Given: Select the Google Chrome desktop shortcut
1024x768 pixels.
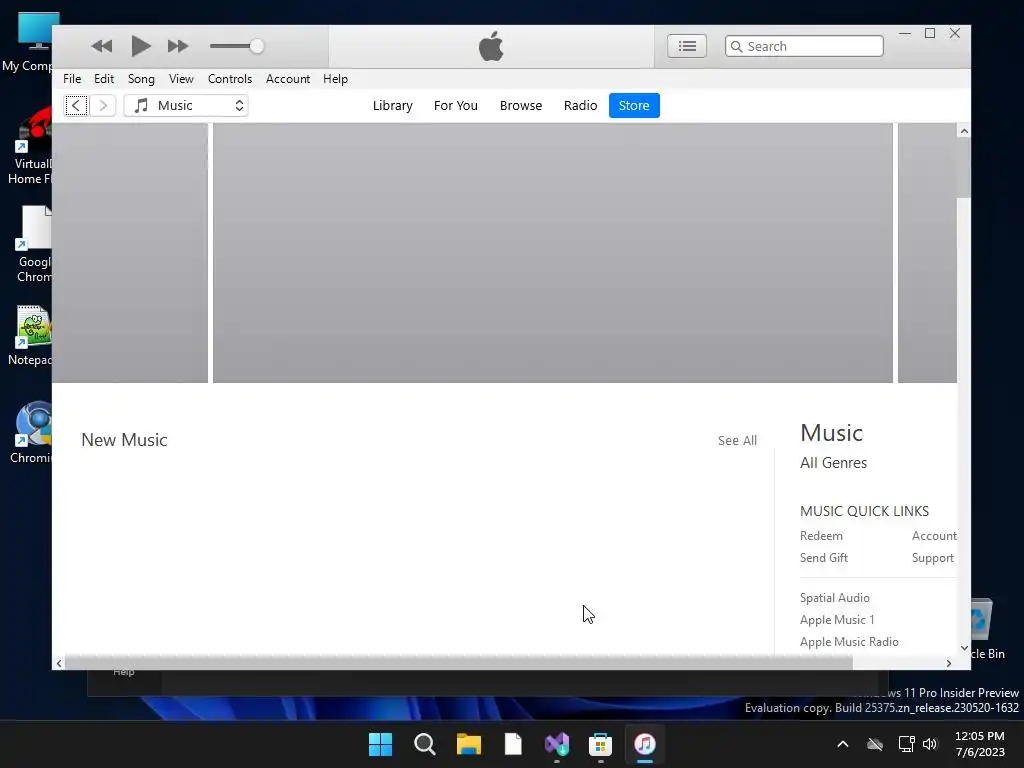Looking at the screenshot, I should [x=33, y=244].
